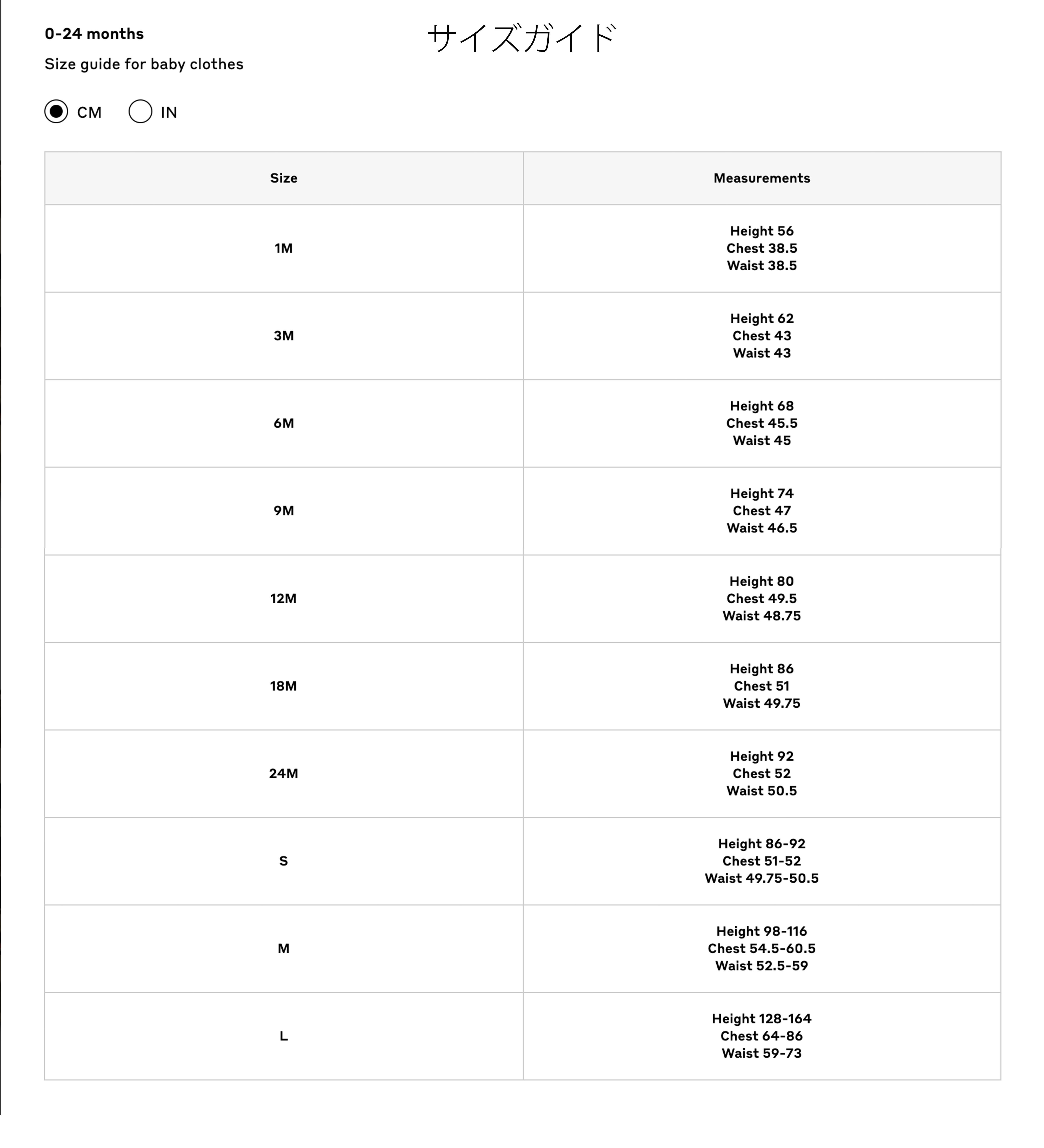The height and width of the screenshot is (1148, 1044).
Task: Click the 24M size cell
Action: (x=284, y=773)
